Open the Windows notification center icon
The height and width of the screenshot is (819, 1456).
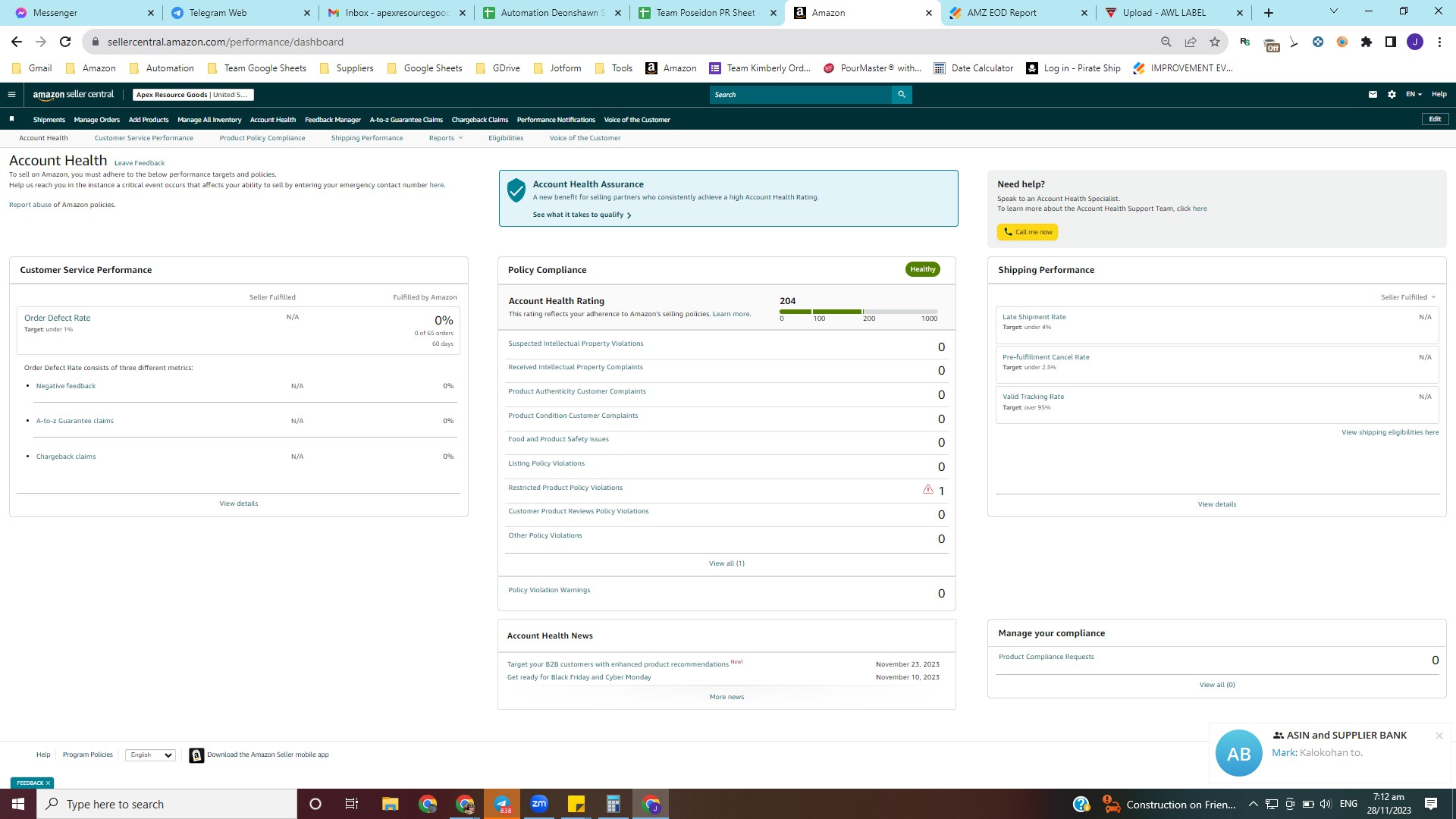coord(1431,804)
